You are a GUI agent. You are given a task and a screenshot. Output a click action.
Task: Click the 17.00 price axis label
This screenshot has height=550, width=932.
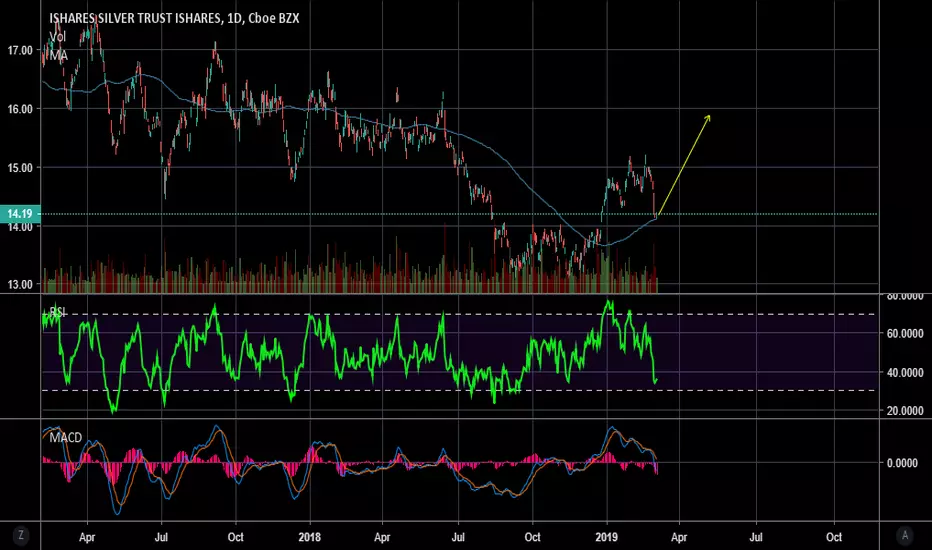pos(20,51)
